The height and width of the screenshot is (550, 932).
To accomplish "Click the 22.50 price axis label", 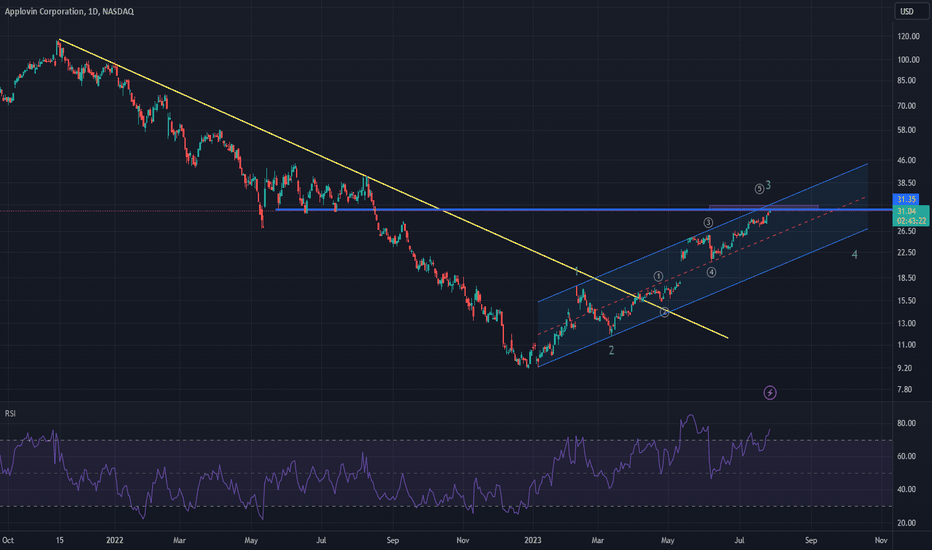I will (906, 253).
